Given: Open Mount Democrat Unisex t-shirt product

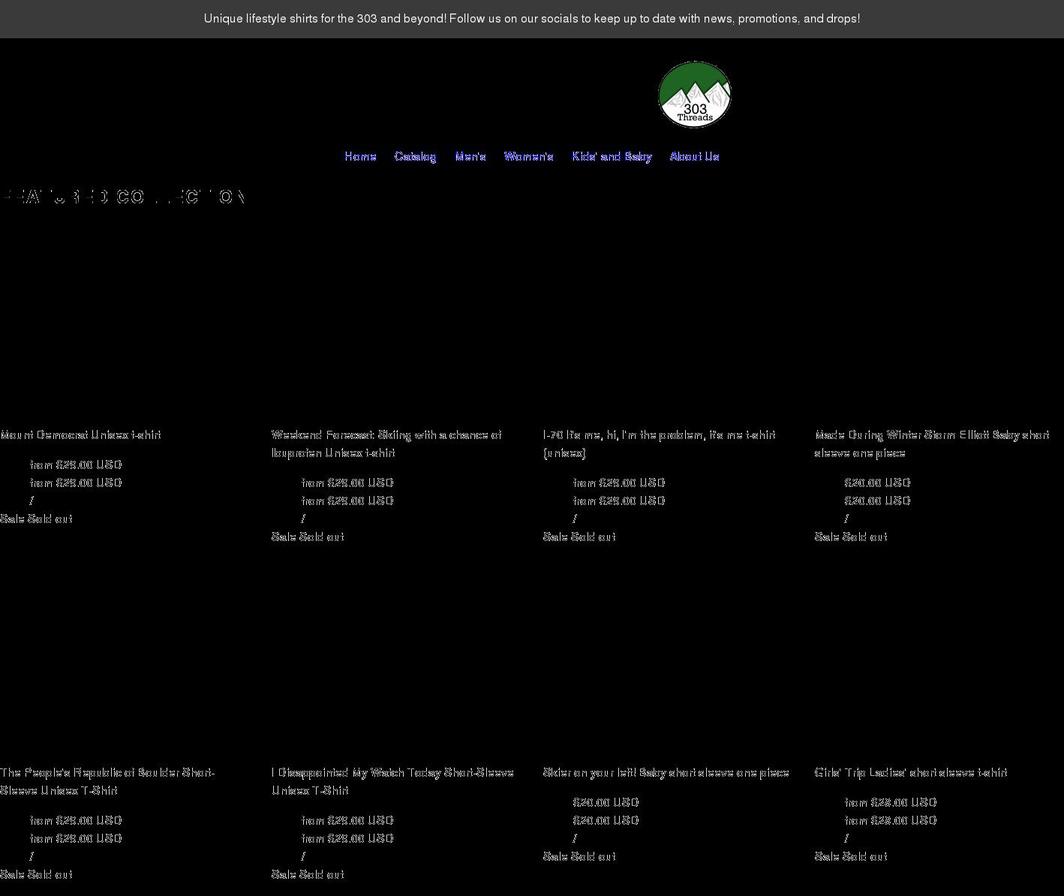Looking at the screenshot, I should point(81,435).
